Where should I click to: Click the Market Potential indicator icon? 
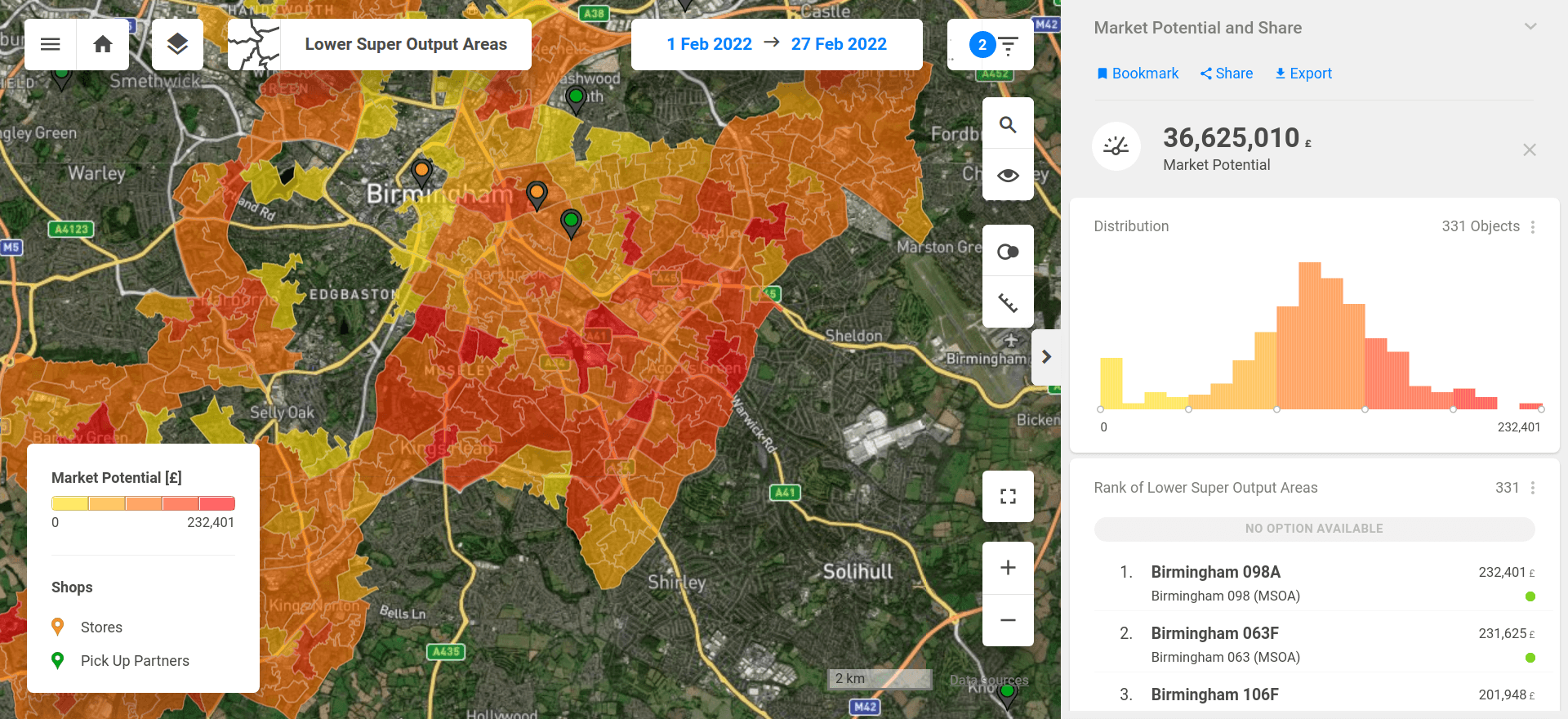[x=1116, y=146]
